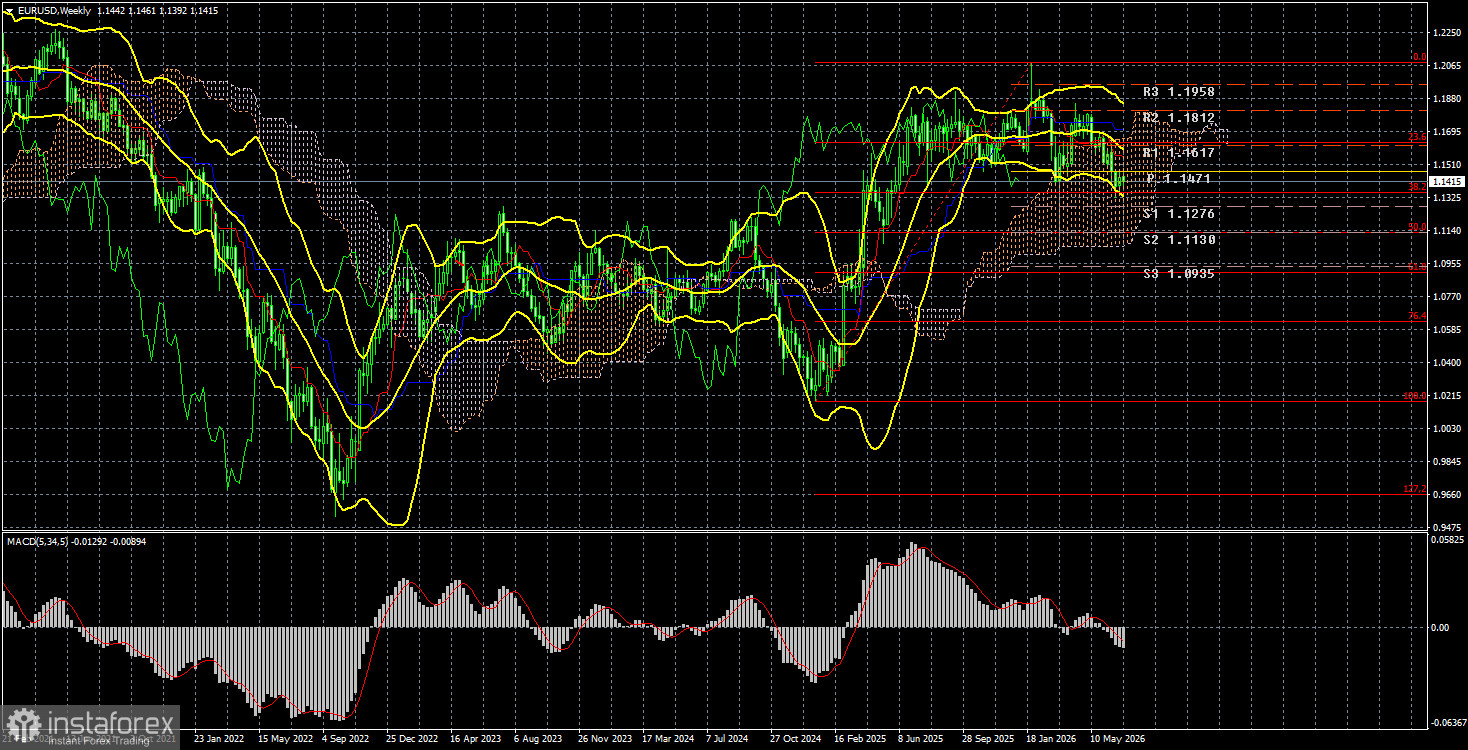Click the R3 1.1958 resistance label
This screenshot has width=1468, height=750.
pyautogui.click(x=1179, y=92)
